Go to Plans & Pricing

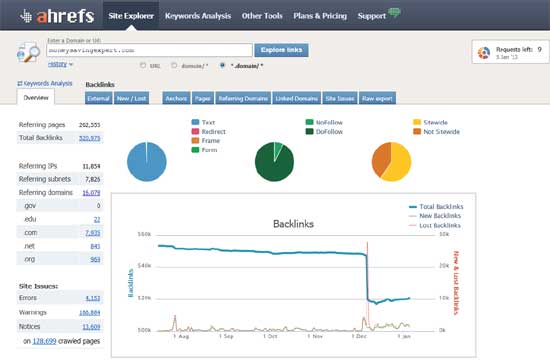(320, 16)
